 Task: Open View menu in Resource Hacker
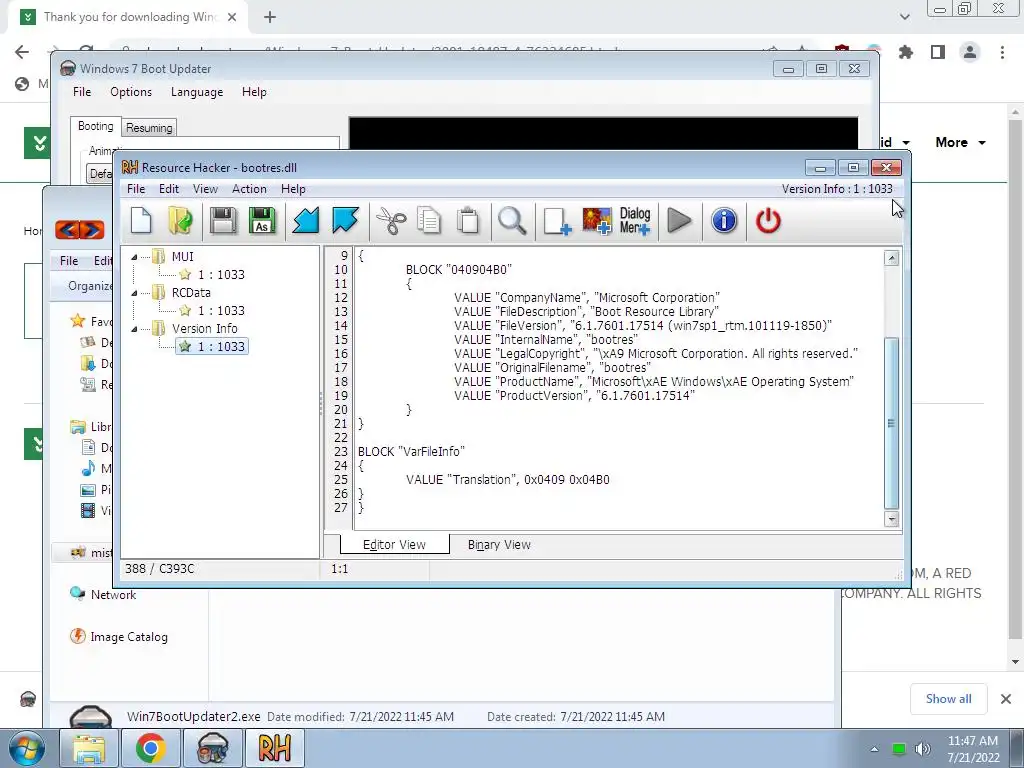[x=205, y=189]
